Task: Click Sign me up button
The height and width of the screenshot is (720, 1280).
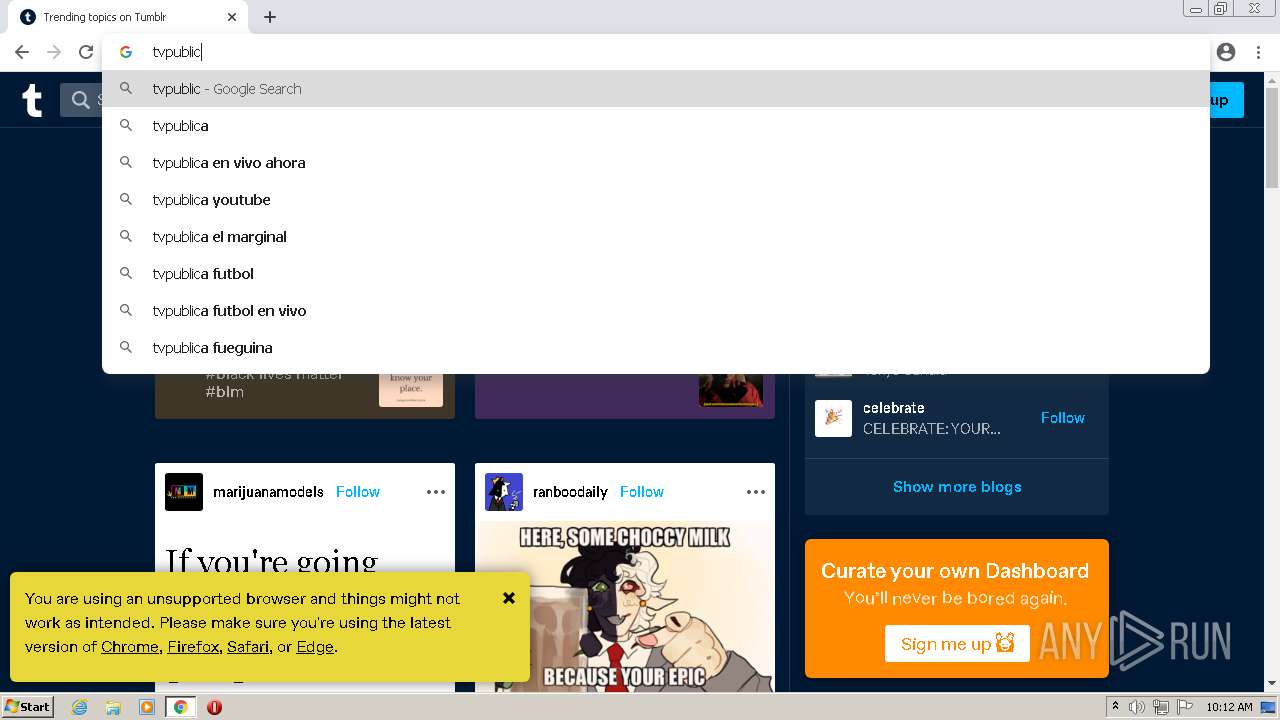Action: coord(957,643)
